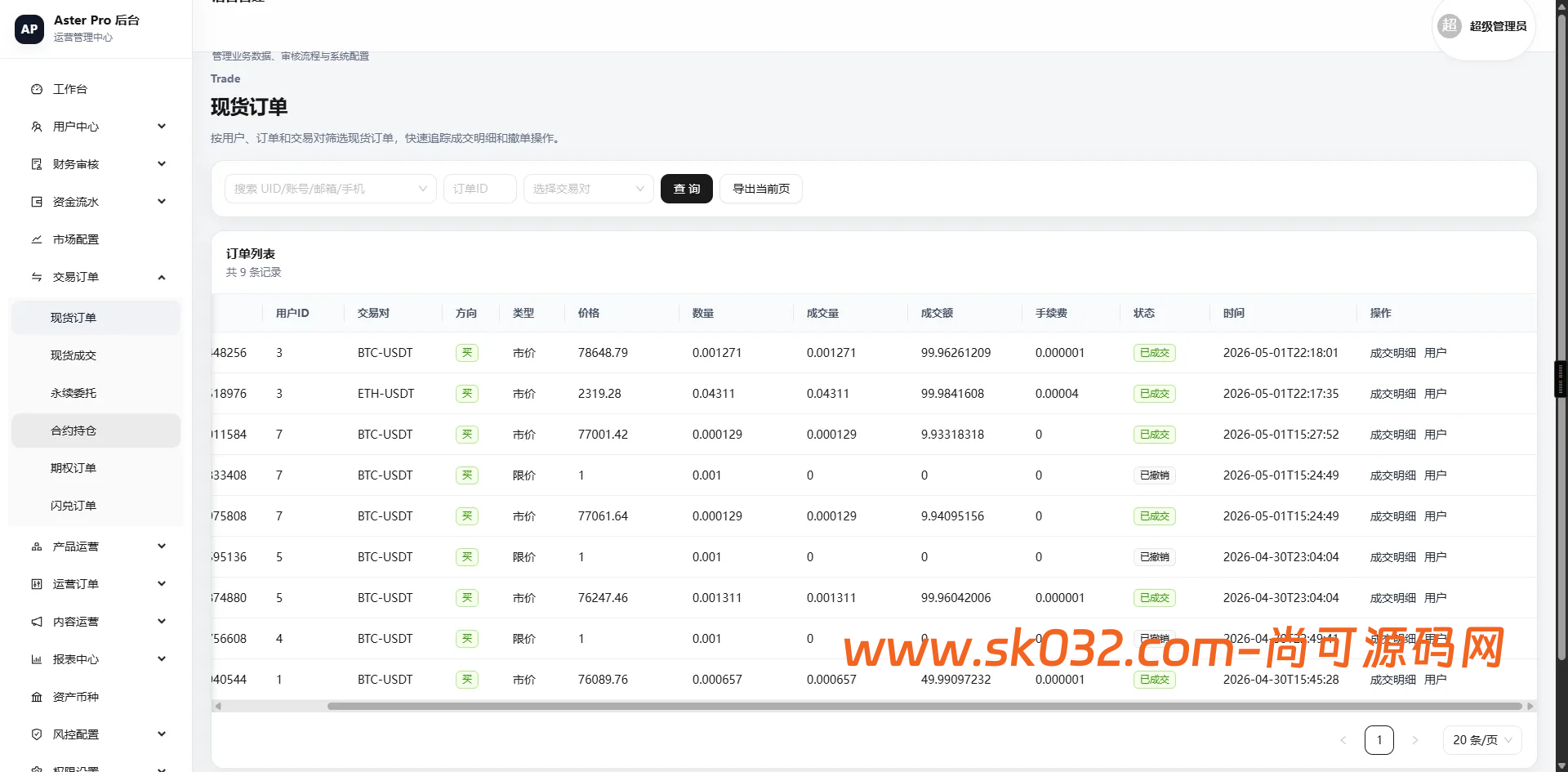1568x772 pixels.
Task: Select 合约持仓 menu item
Action: [x=96, y=431]
